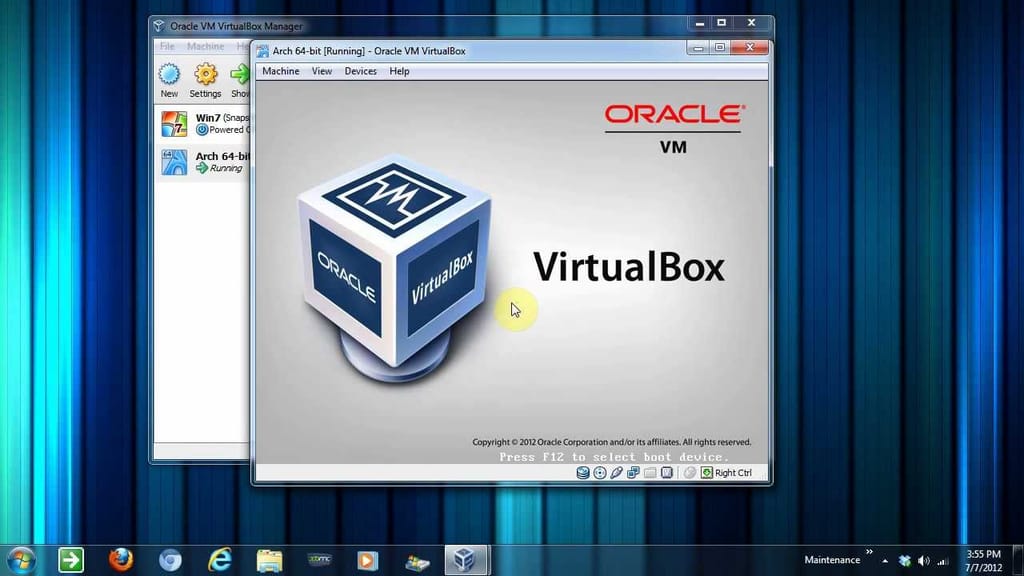Screen dimensions: 1024x576
Task: Minimize the Arch 64-bit VM window
Action: [698, 48]
